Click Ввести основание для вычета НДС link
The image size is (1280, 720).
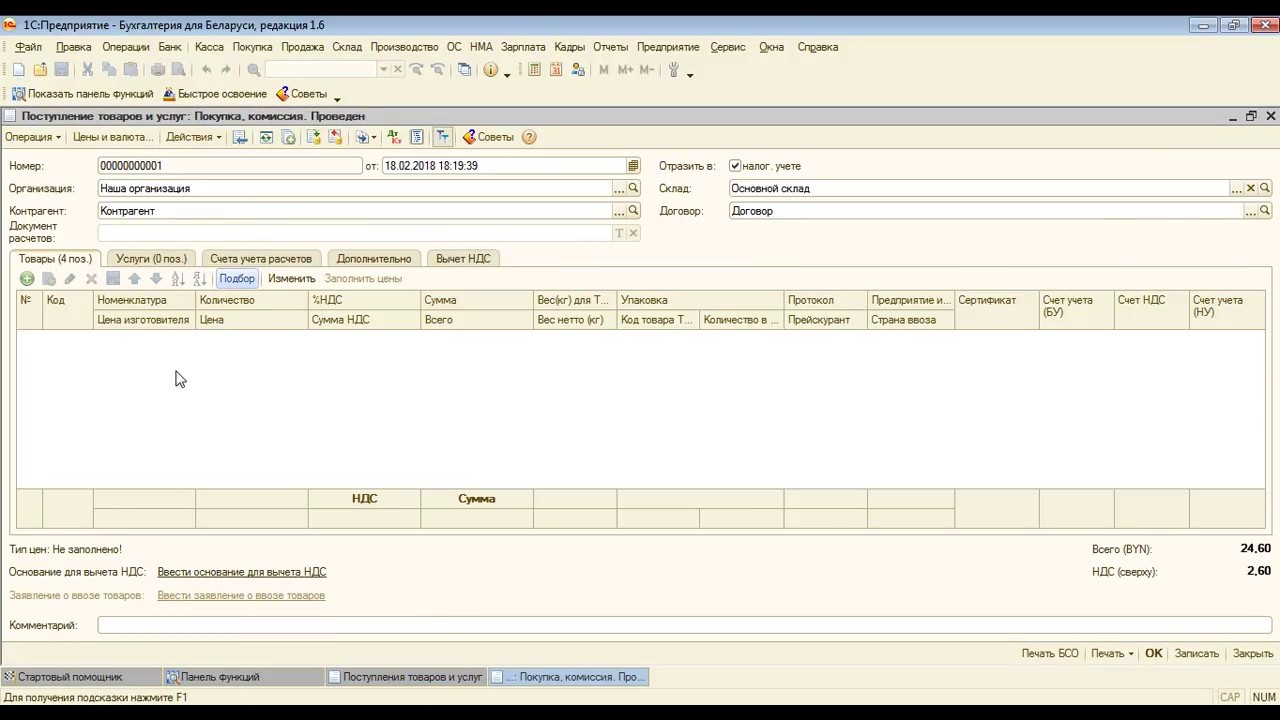242,572
